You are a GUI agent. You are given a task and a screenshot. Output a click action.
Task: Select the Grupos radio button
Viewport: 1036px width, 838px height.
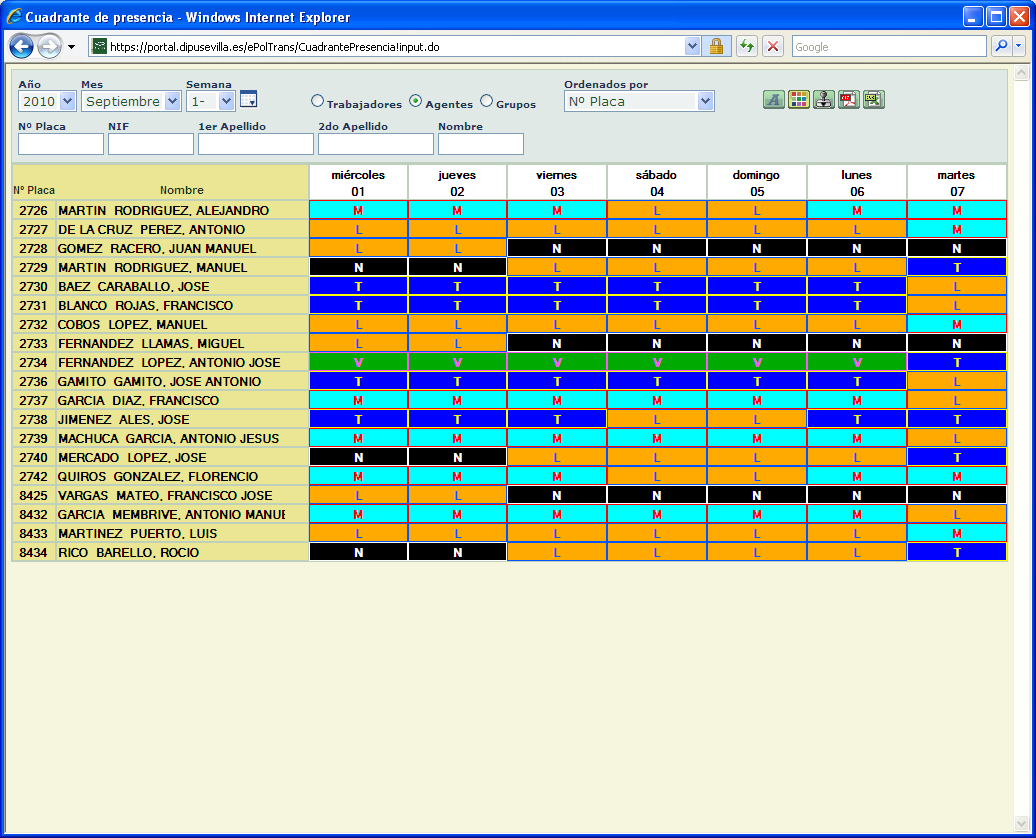(x=486, y=100)
